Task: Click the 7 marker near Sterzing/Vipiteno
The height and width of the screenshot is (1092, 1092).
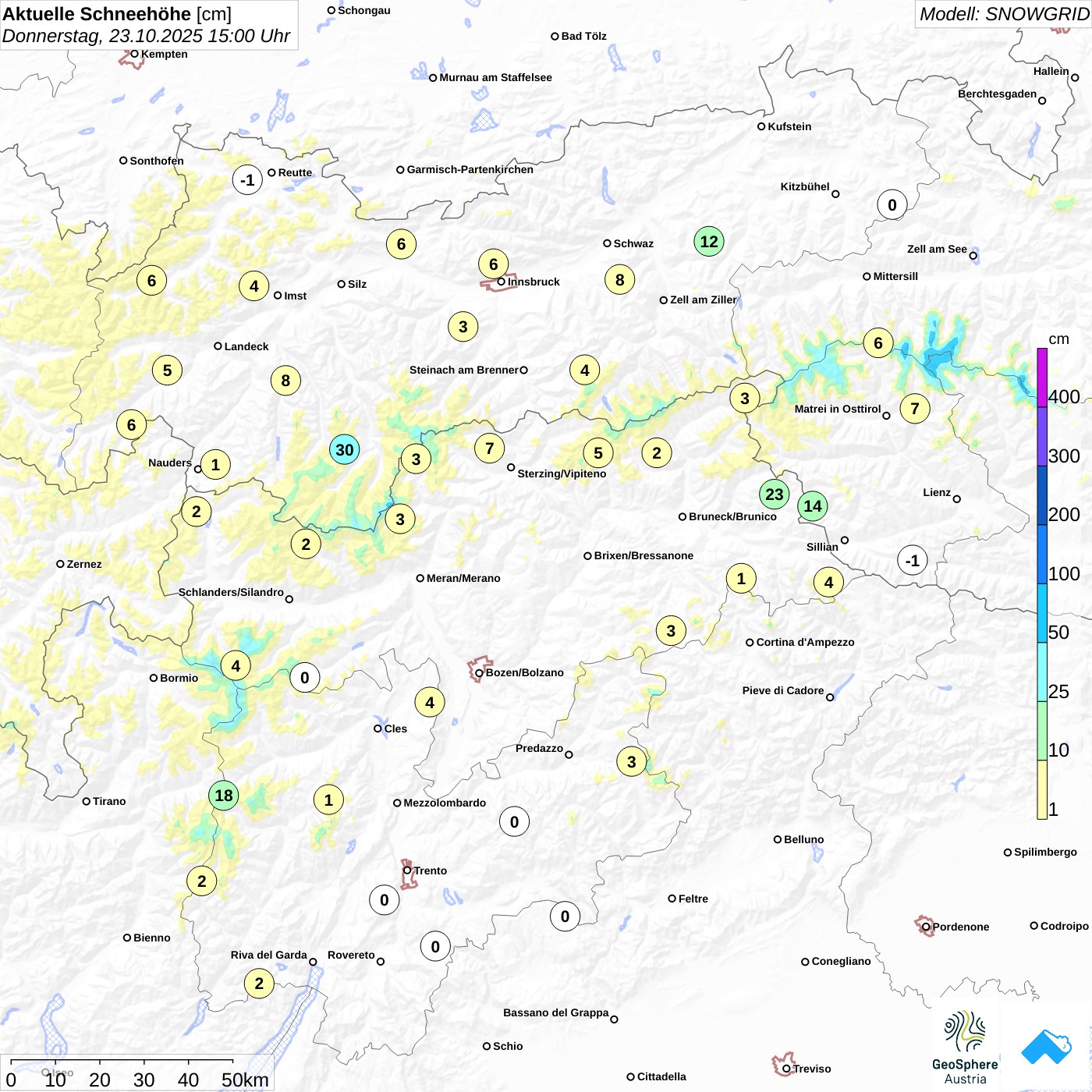Action: 490,448
